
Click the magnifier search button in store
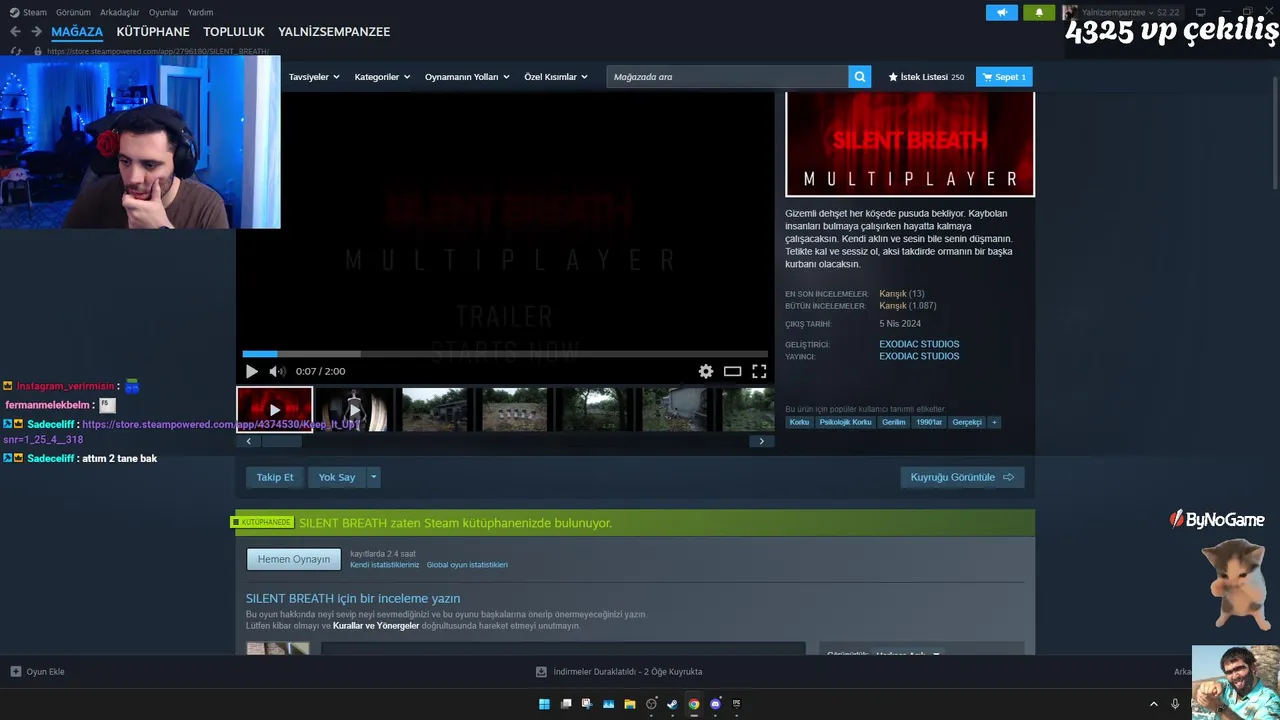(x=859, y=77)
